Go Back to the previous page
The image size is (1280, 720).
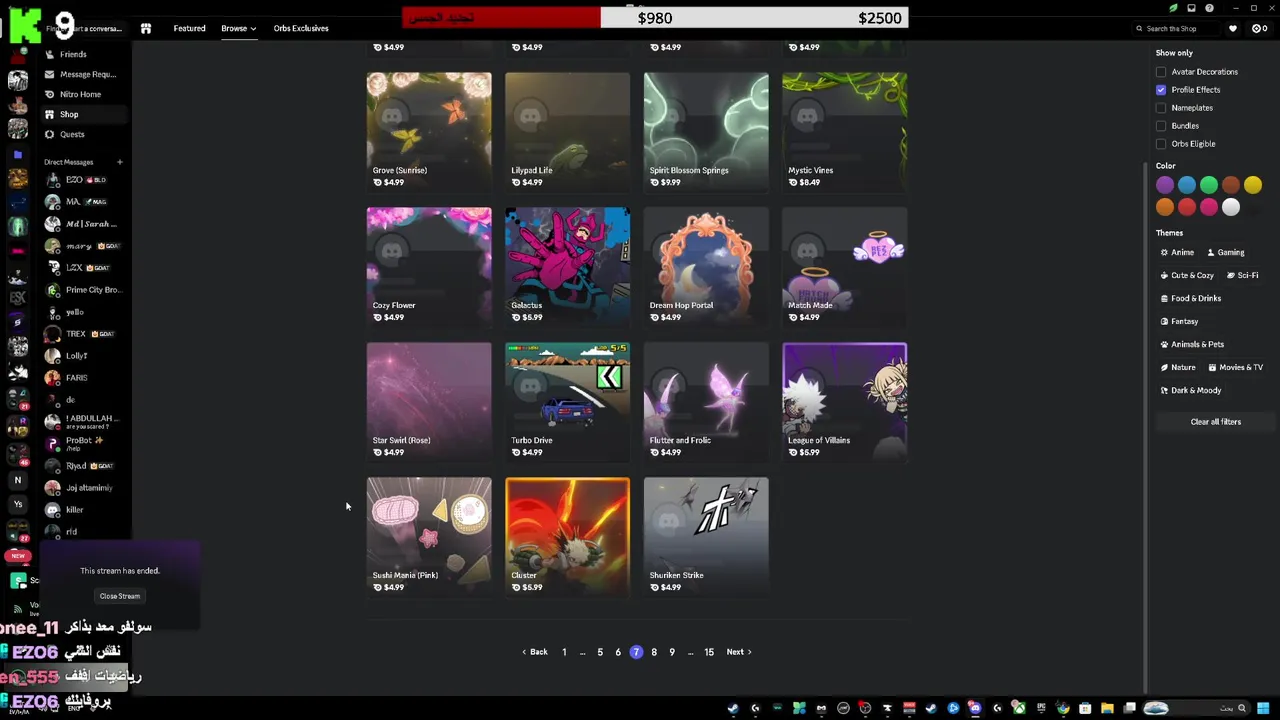[535, 652]
